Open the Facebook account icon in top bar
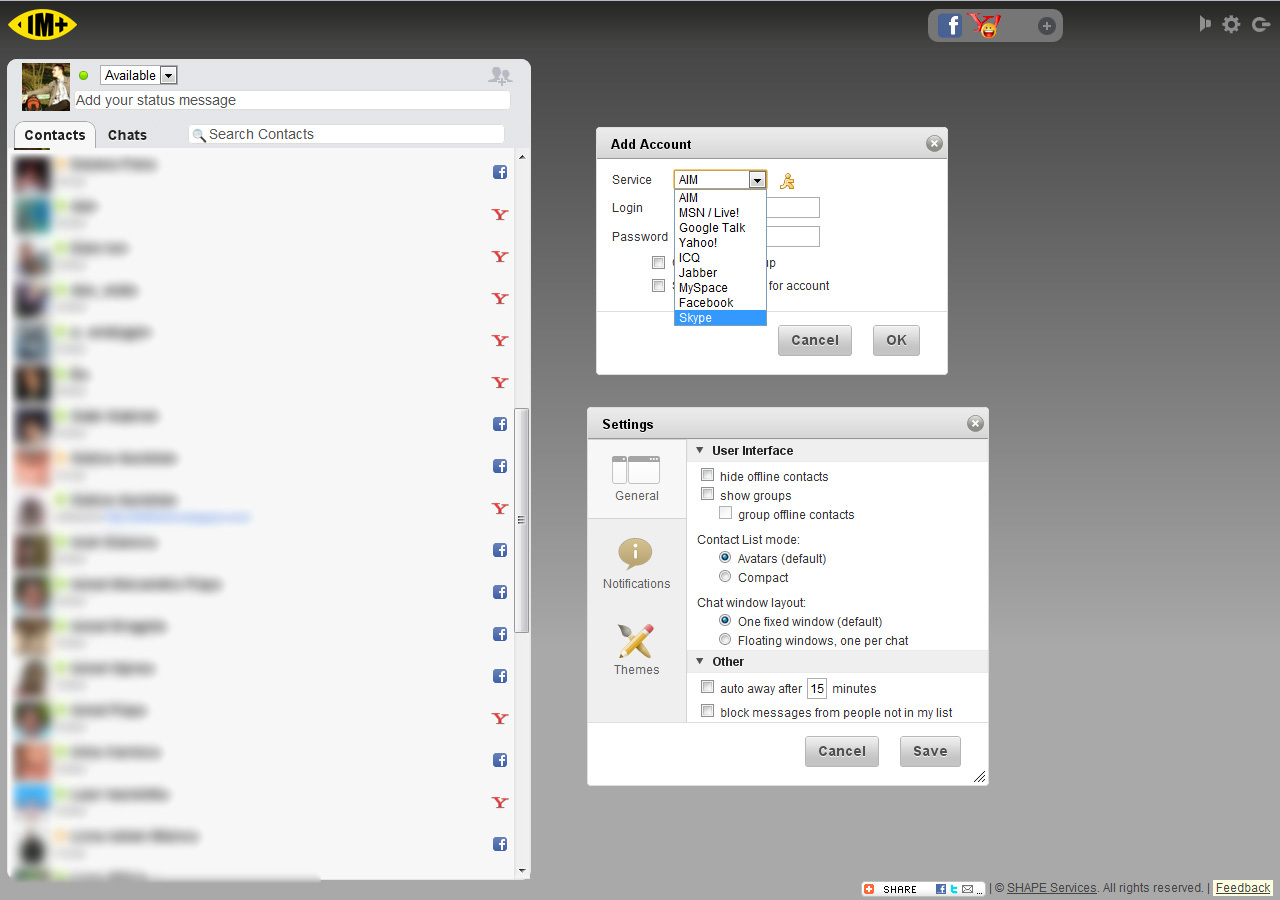Viewport: 1280px width, 900px height. (950, 26)
